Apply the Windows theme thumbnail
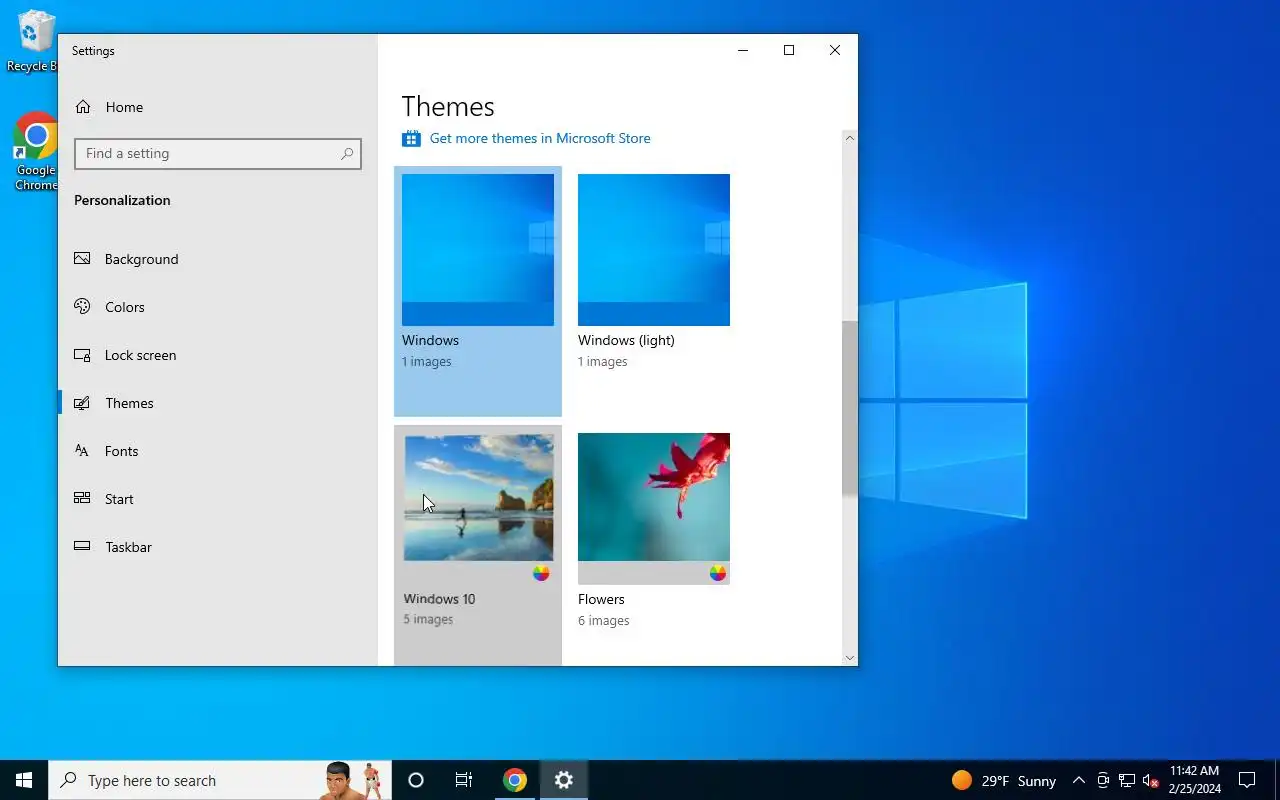The height and width of the screenshot is (800, 1280). [478, 250]
